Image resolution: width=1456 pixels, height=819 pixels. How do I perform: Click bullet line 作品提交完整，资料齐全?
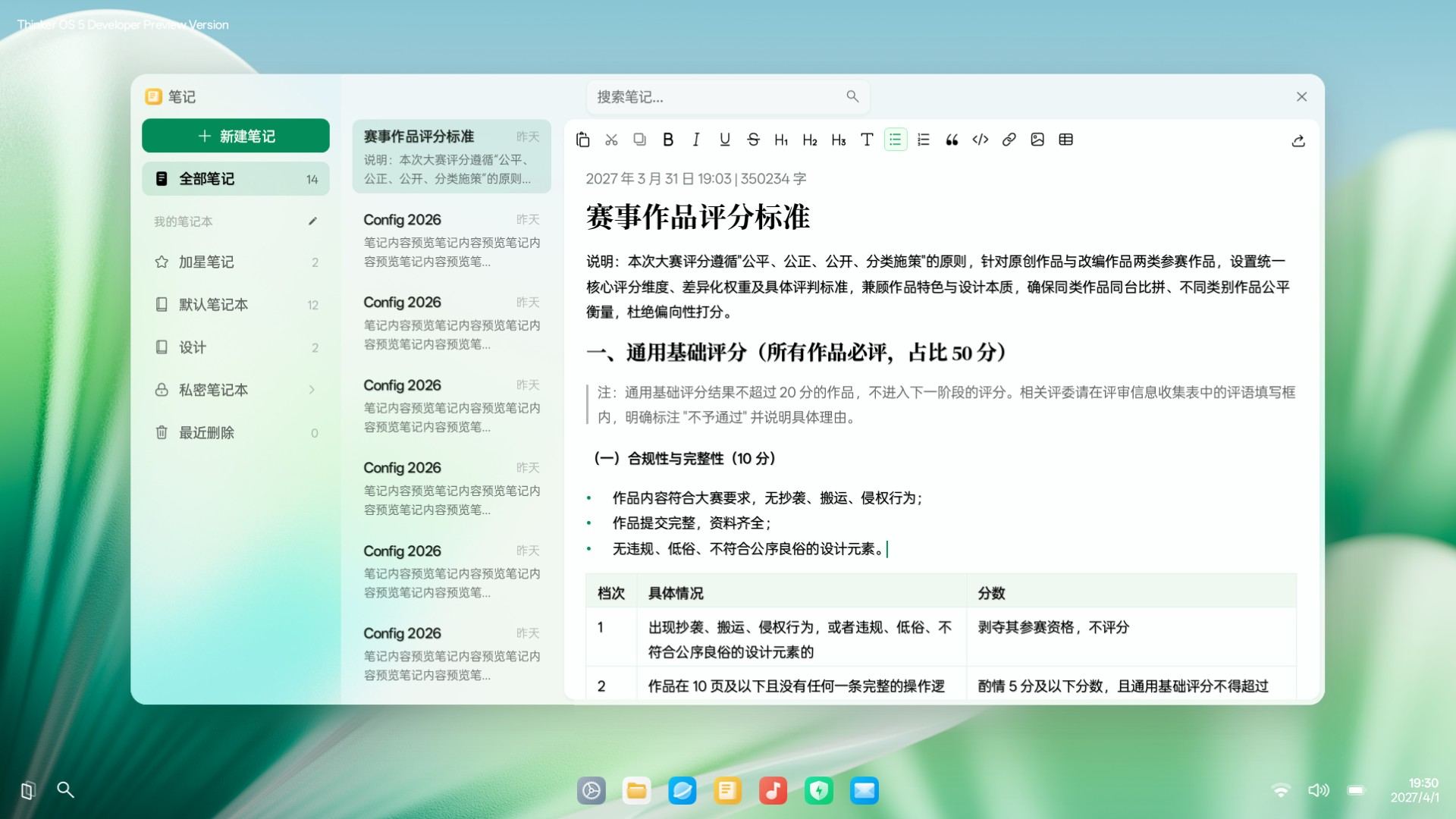(692, 523)
